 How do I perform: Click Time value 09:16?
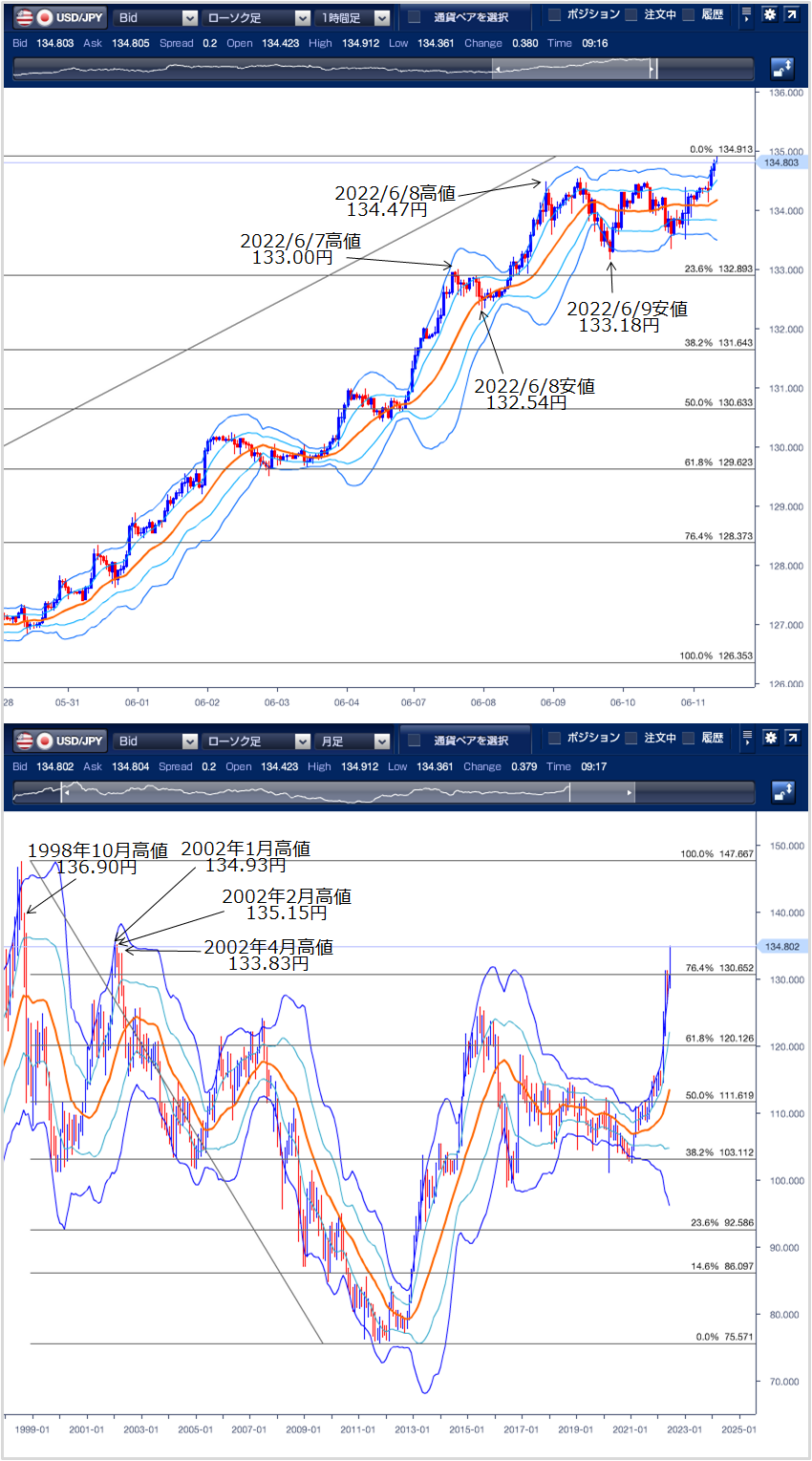(x=593, y=43)
